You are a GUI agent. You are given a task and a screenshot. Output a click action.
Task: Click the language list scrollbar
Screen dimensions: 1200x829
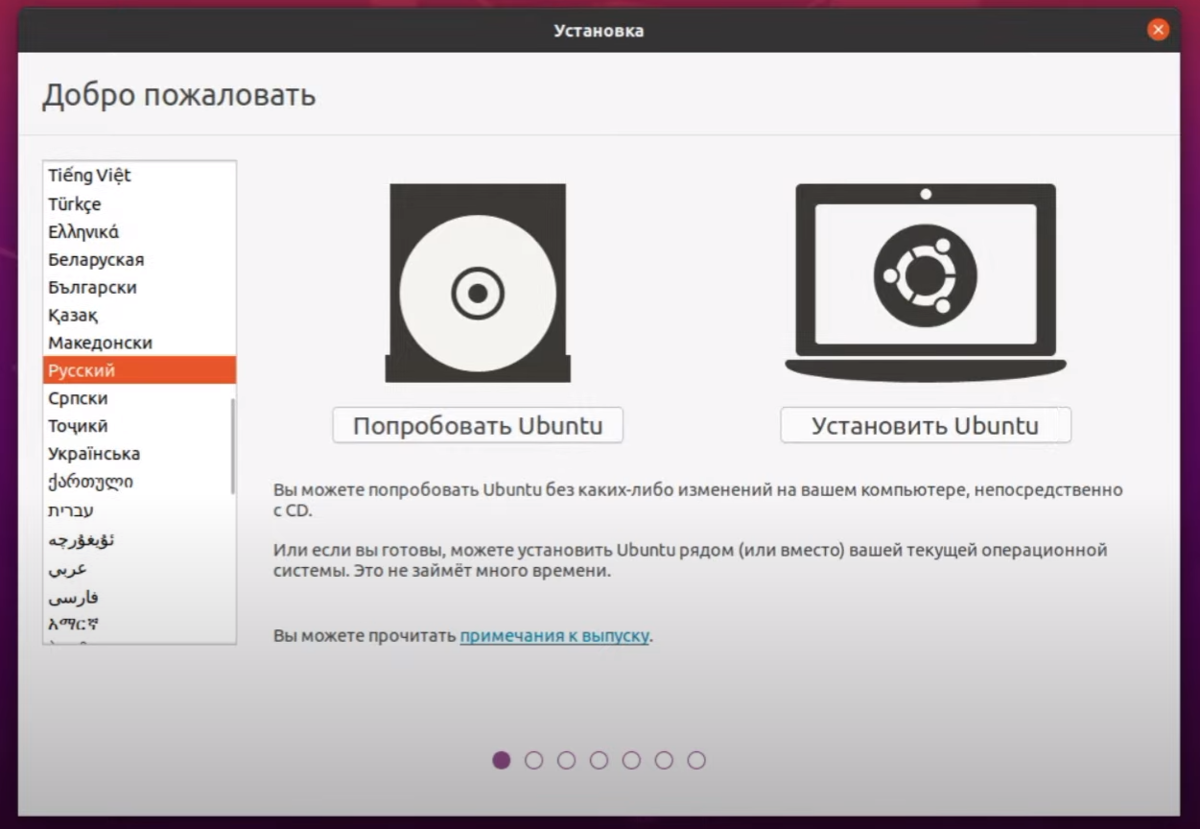pos(233,446)
